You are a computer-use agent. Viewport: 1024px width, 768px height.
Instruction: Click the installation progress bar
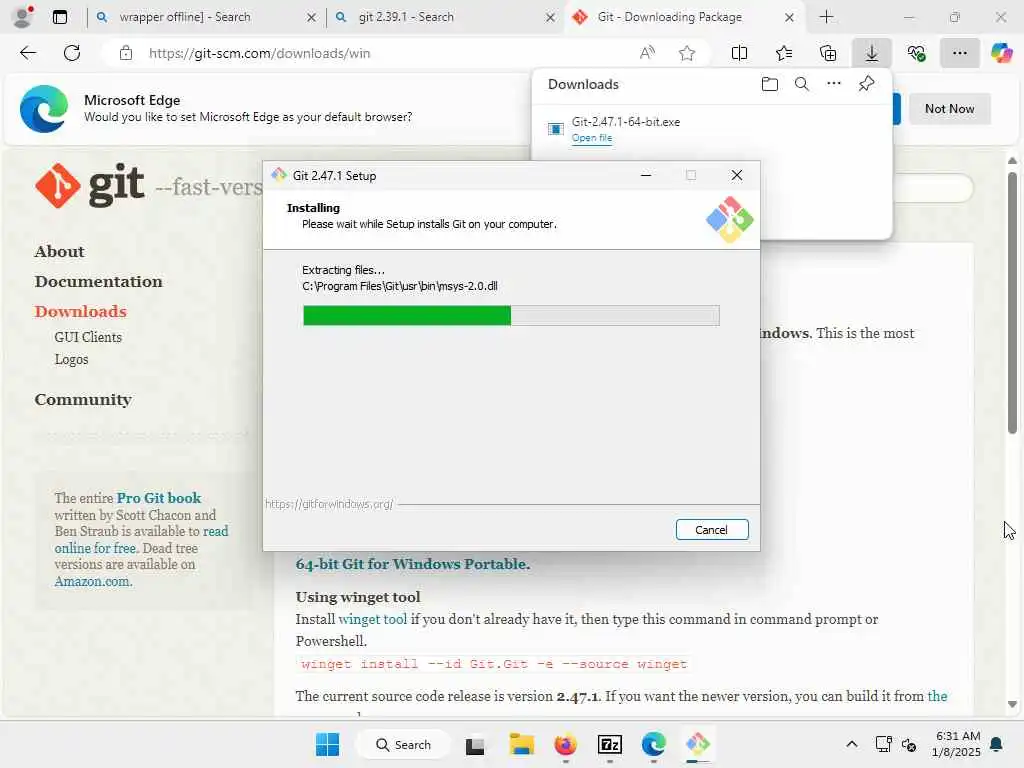[x=511, y=315]
